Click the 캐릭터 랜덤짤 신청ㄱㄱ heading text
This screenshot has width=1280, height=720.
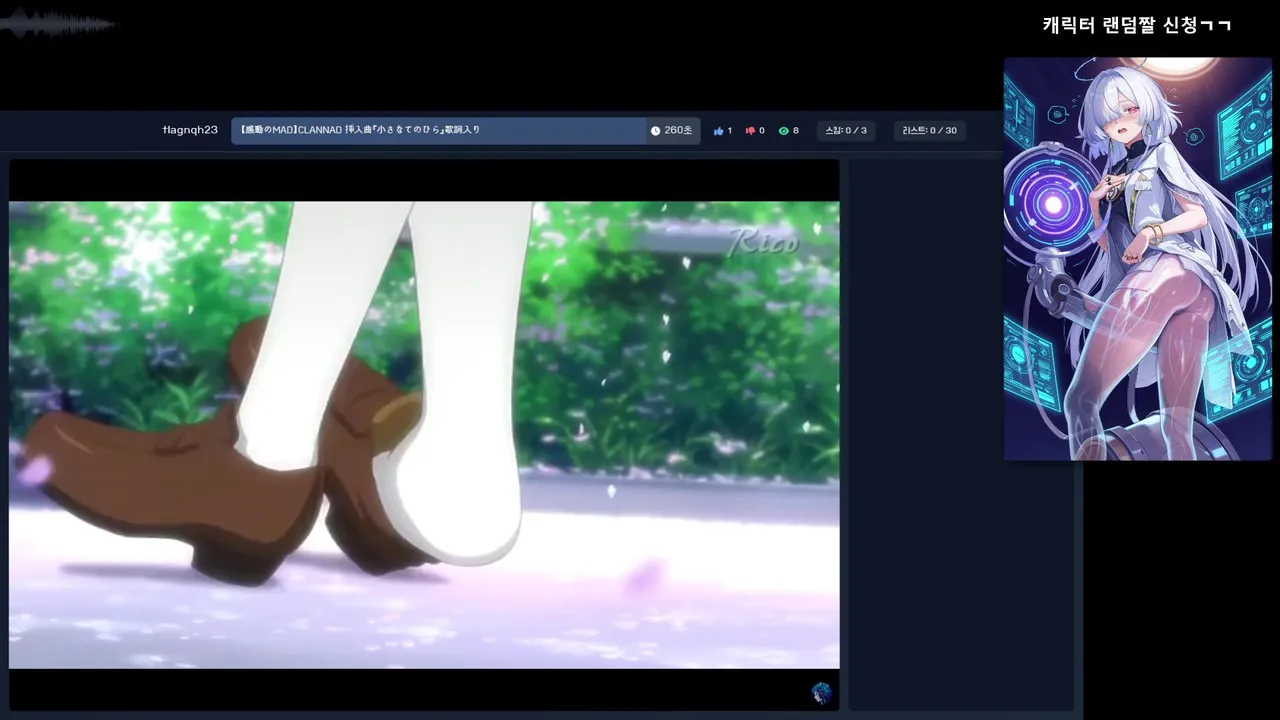click(x=1136, y=25)
